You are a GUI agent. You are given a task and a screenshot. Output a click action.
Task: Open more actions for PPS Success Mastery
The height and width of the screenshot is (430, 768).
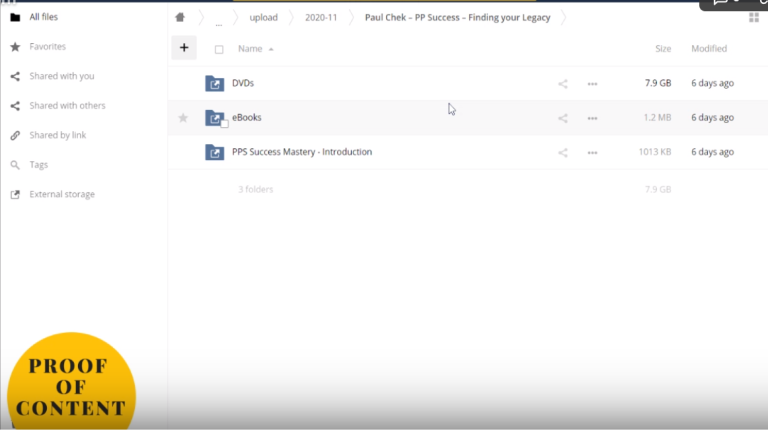click(592, 153)
